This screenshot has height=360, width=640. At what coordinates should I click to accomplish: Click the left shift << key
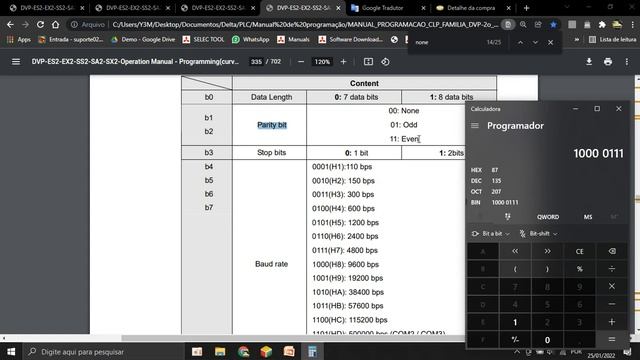coord(515,251)
